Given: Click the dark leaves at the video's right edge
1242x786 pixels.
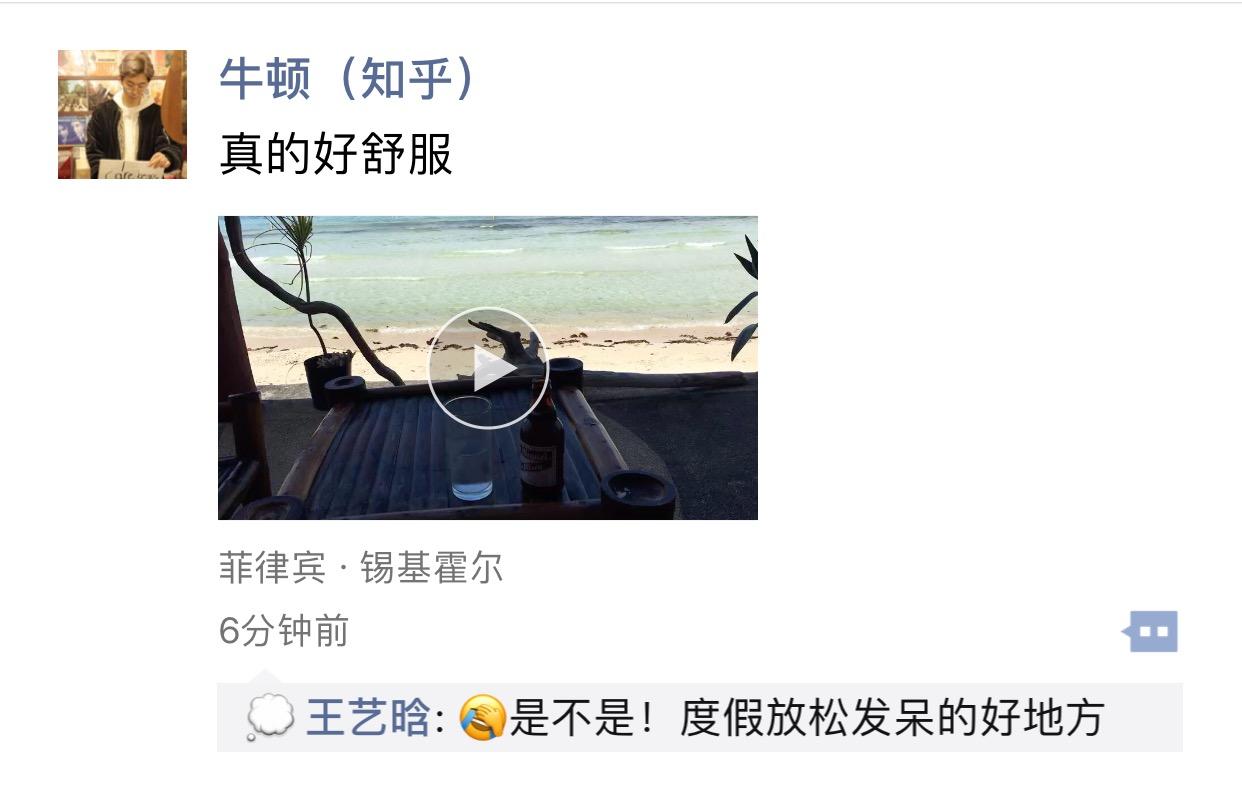Looking at the screenshot, I should tap(744, 297).
